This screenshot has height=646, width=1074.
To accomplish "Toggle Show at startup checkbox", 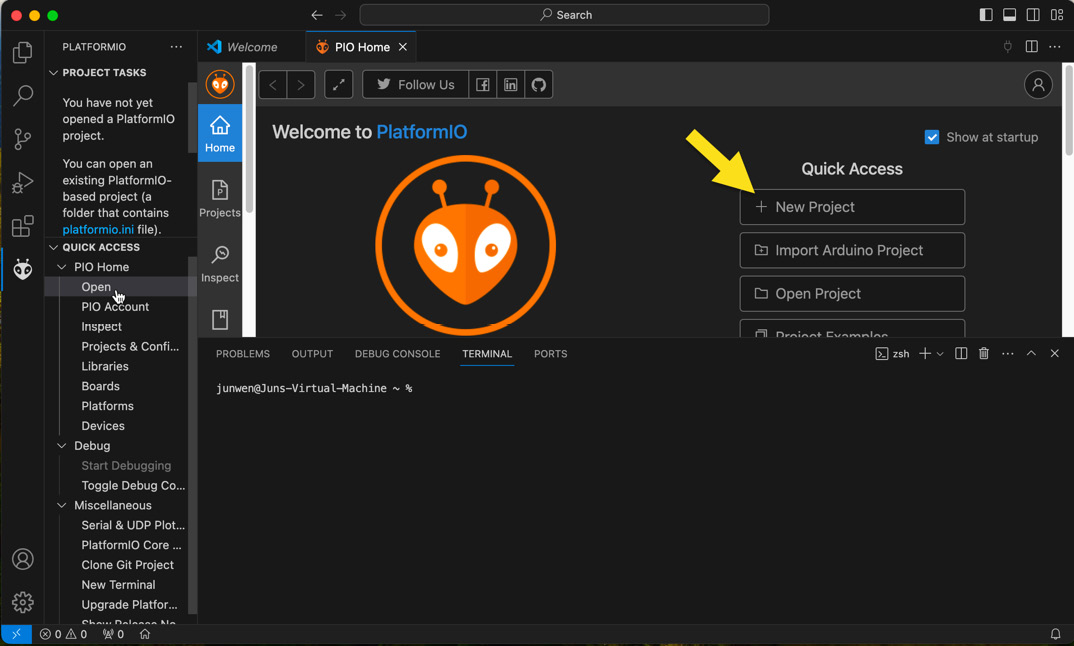I will [x=932, y=137].
